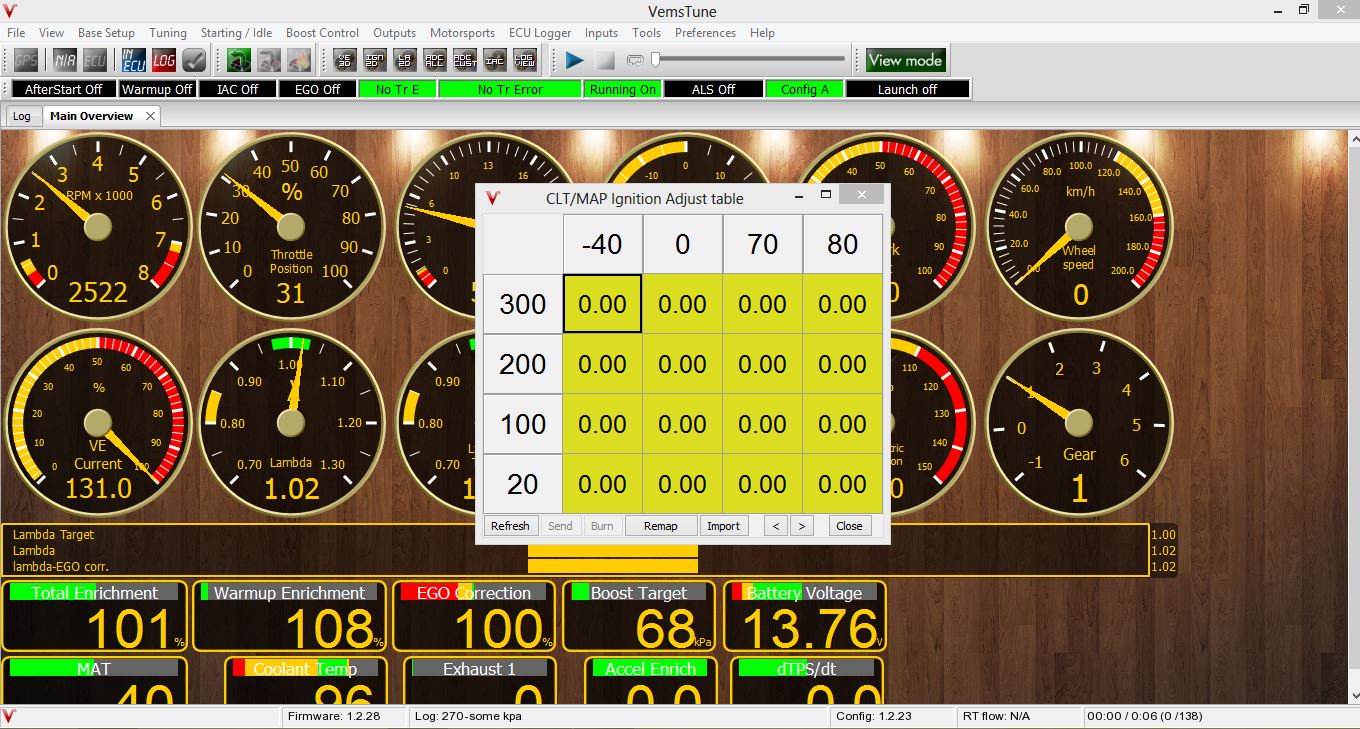Screen dimensions: 1360x729
Task: Open the IGN 2D table icon
Action: click(375, 60)
